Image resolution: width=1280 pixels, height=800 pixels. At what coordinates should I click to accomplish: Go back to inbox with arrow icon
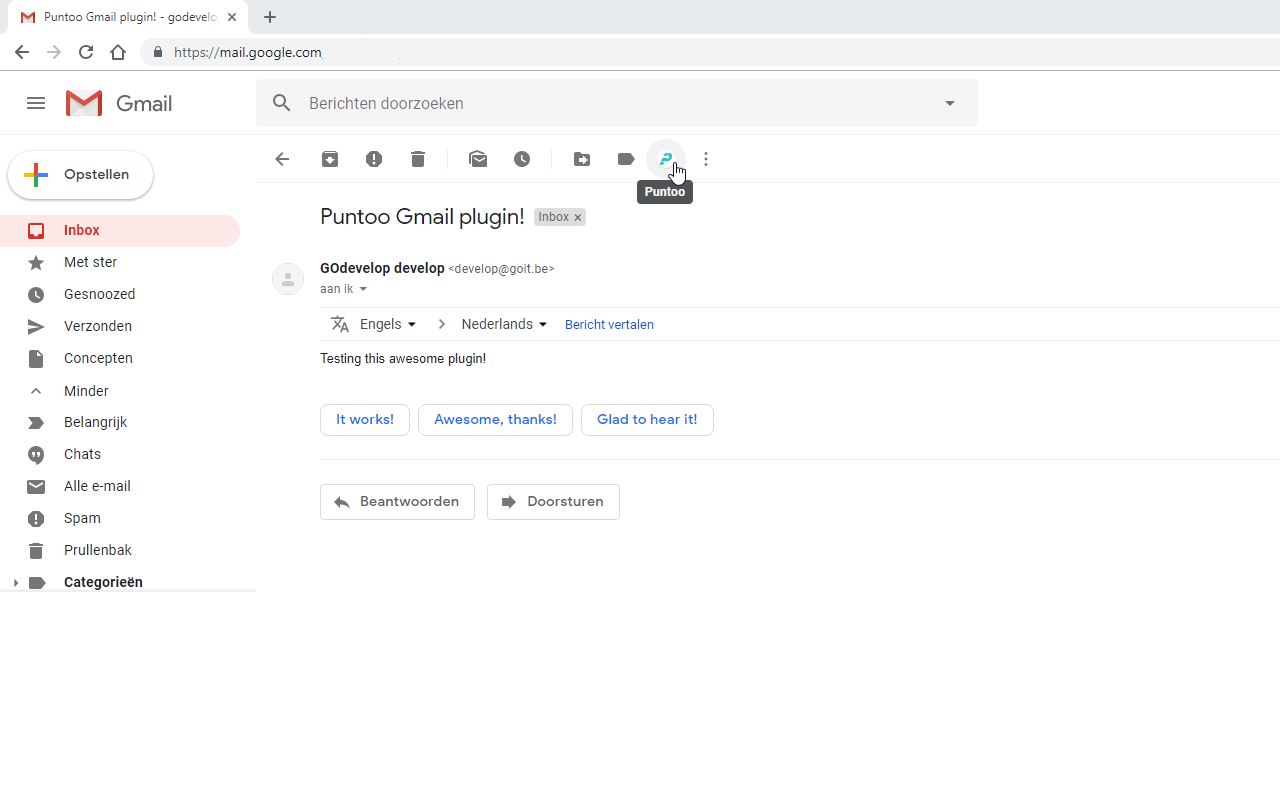tap(282, 158)
